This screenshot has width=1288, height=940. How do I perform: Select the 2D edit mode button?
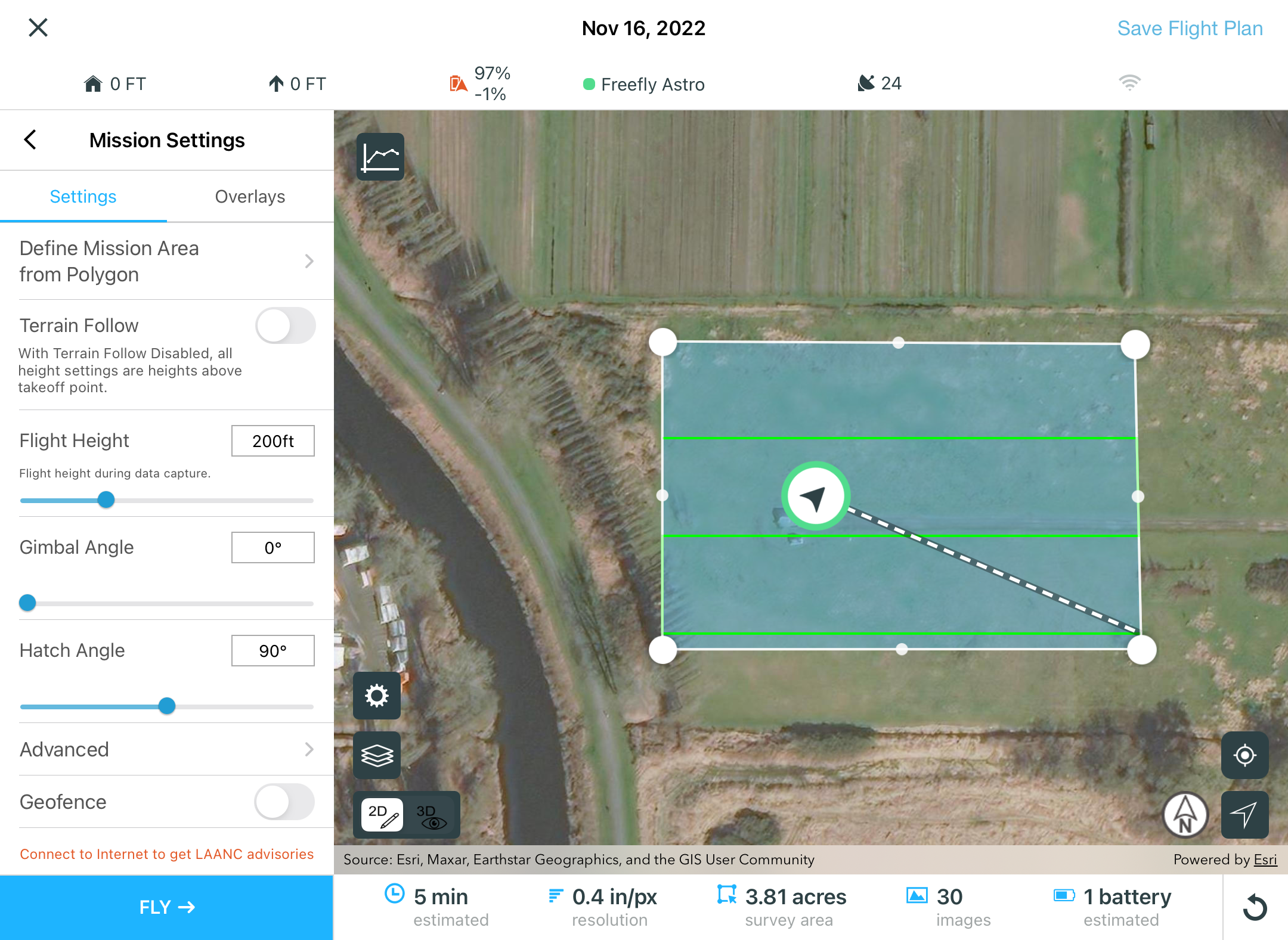[x=382, y=815]
